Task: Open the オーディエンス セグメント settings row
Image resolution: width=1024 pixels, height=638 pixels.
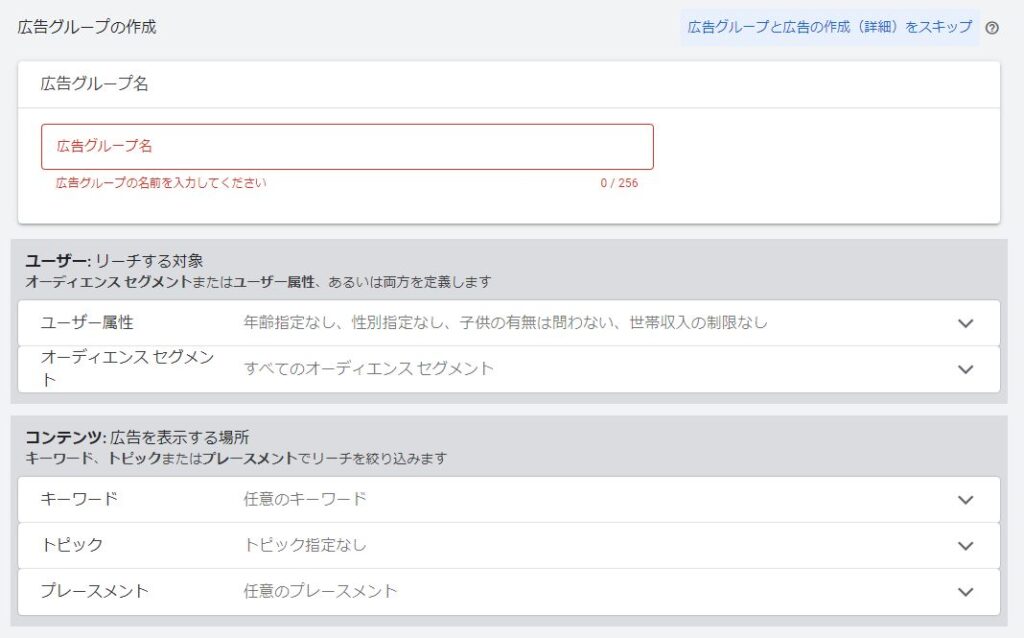Action: point(500,369)
